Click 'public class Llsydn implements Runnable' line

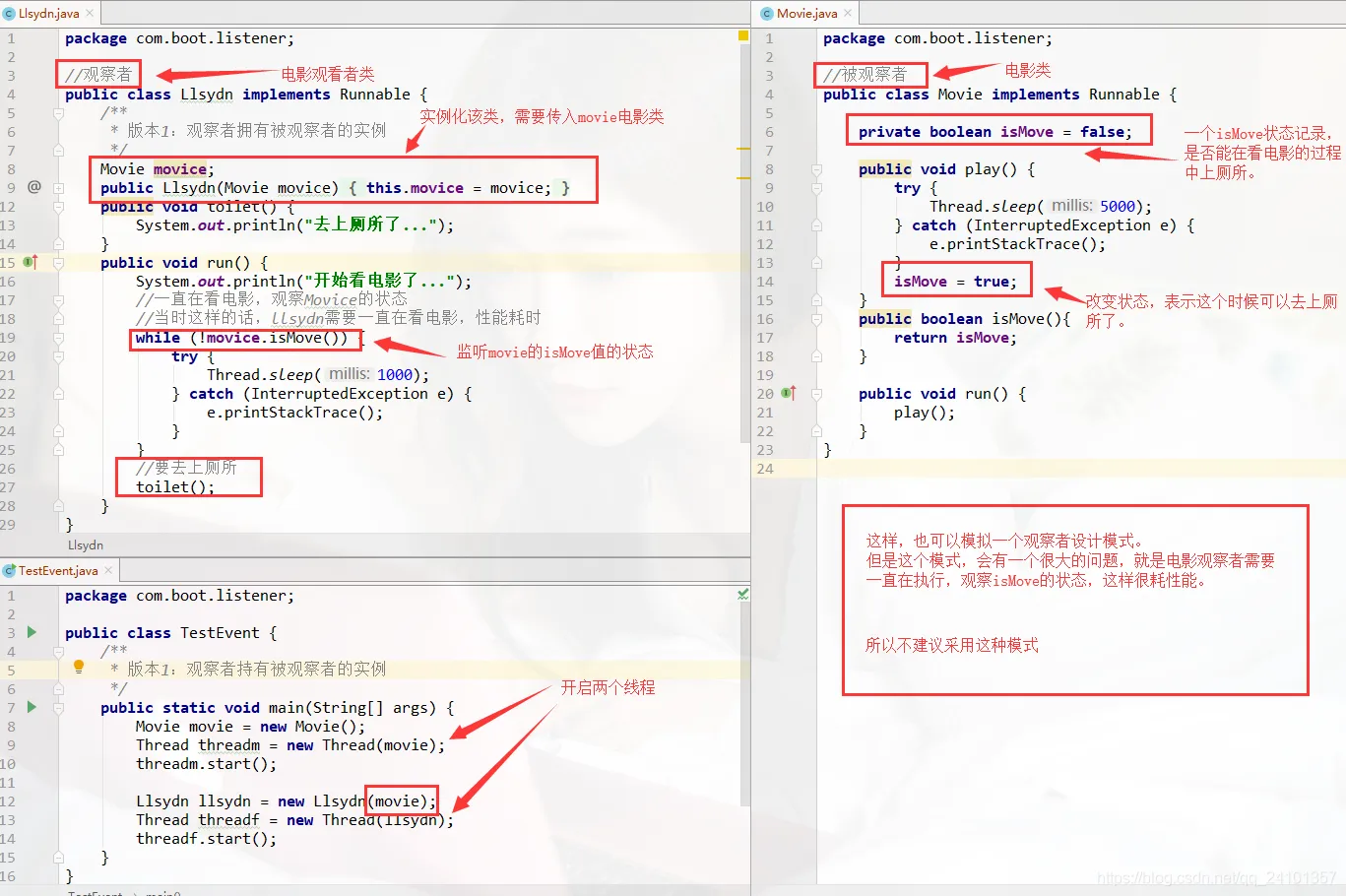[x=246, y=94]
